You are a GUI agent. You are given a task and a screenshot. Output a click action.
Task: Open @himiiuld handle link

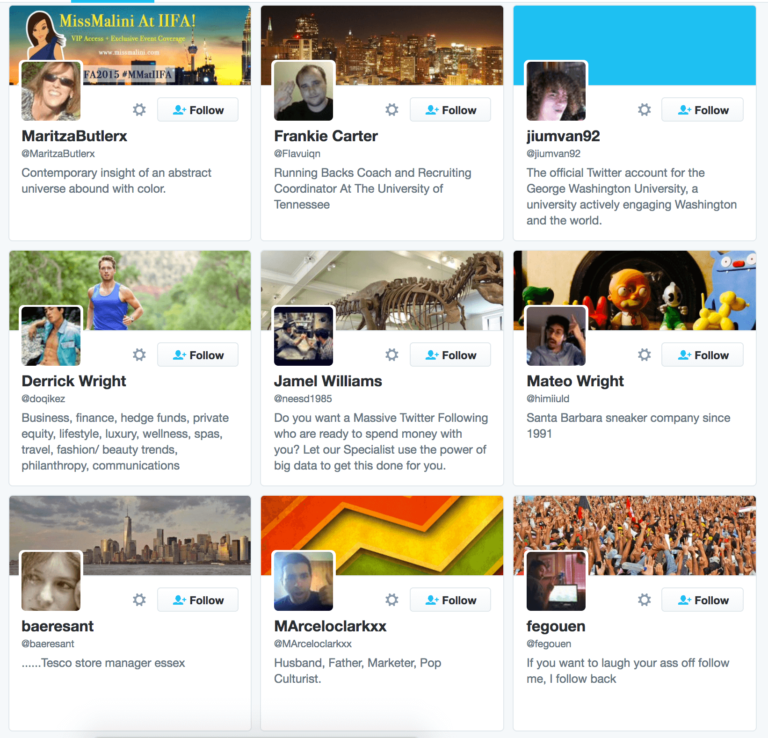click(x=548, y=399)
